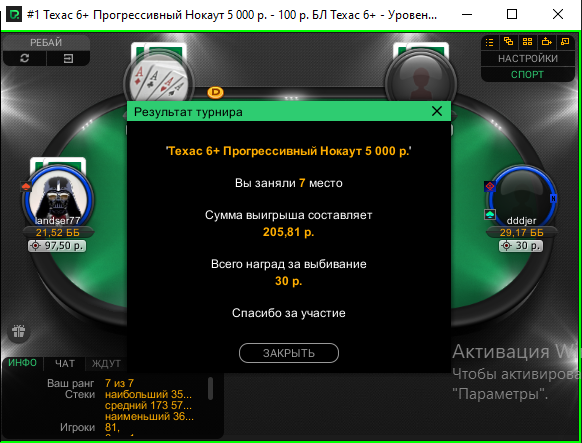Click dddjer player avatar
The image size is (582, 443).
tap(521, 197)
